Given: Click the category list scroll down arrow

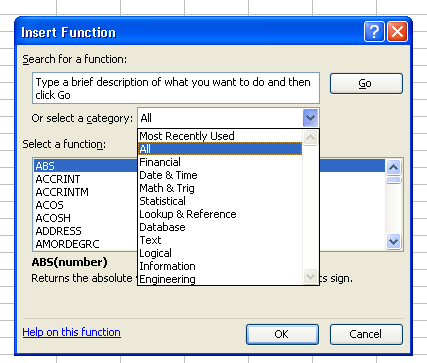Looking at the screenshot, I should pyautogui.click(x=311, y=277).
